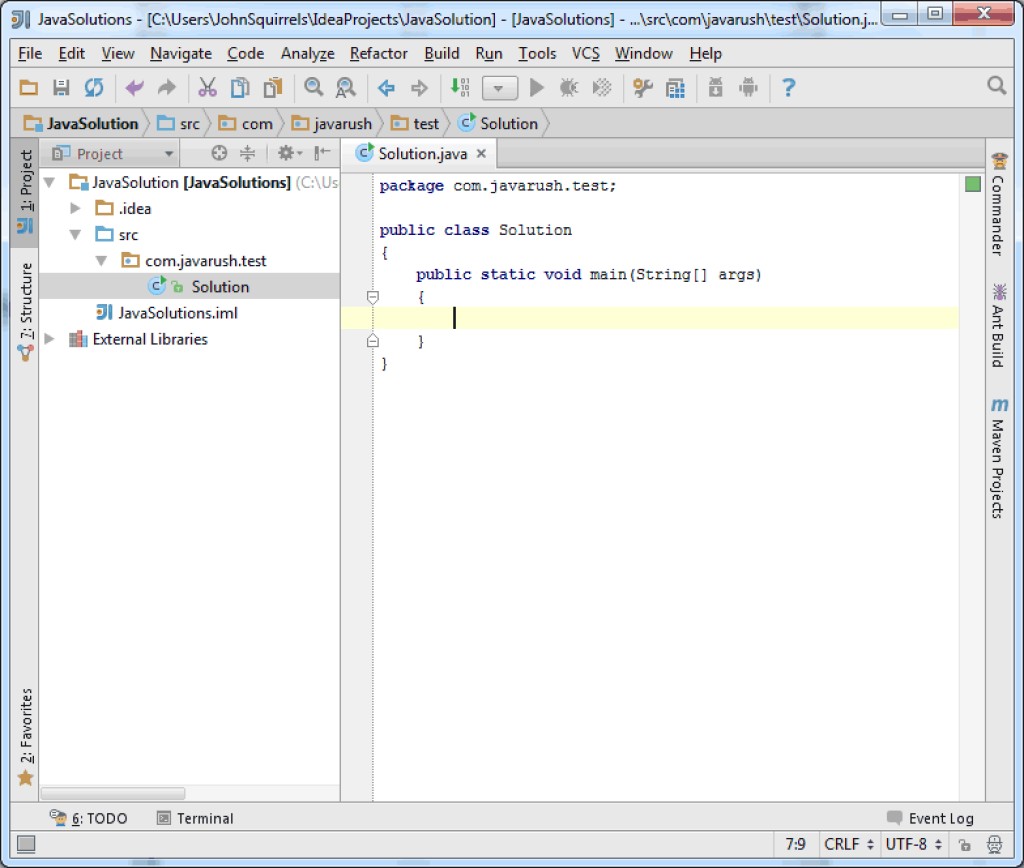The height and width of the screenshot is (868, 1024).
Task: Open the Refactor menu
Action: point(378,53)
